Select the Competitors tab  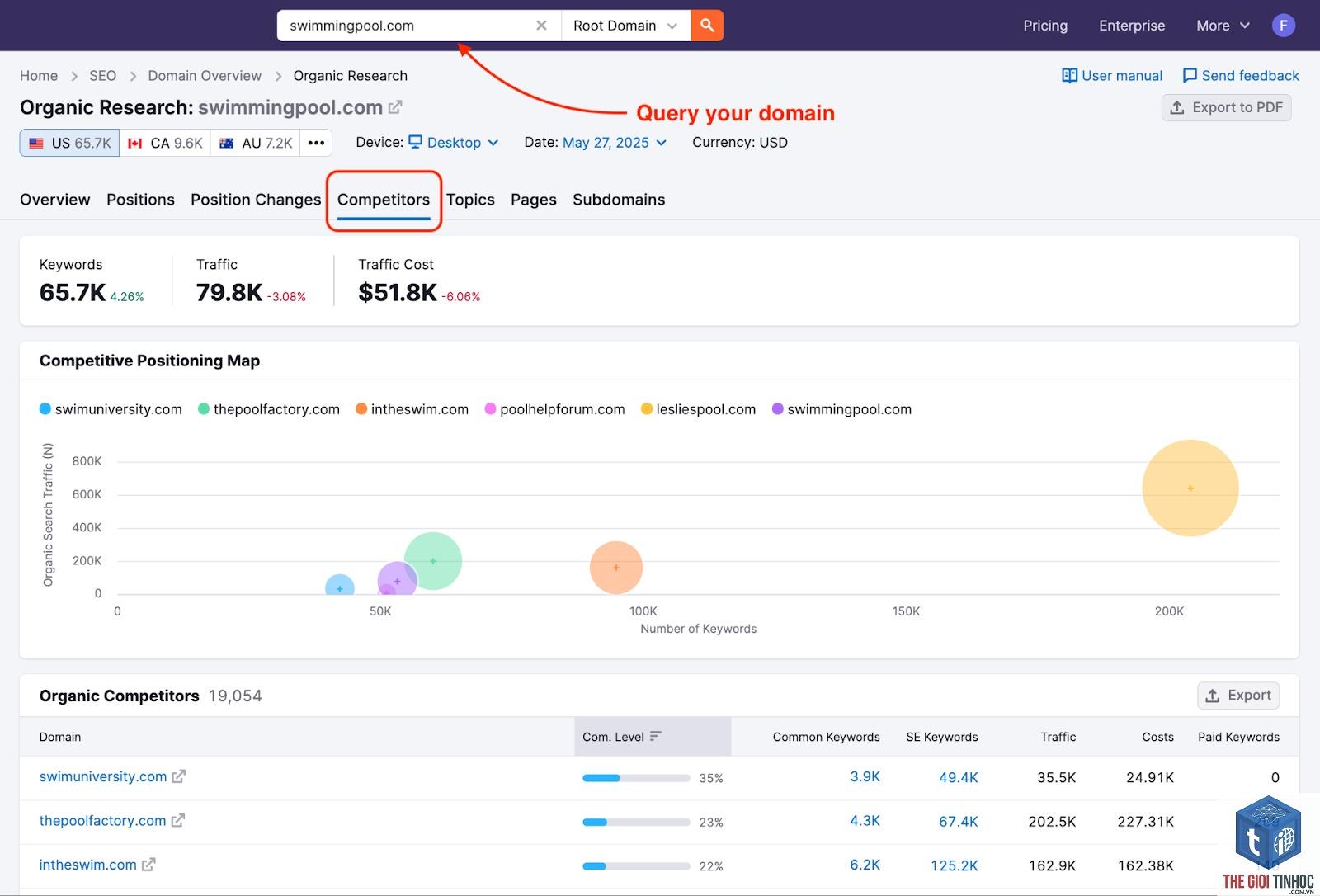click(x=384, y=200)
